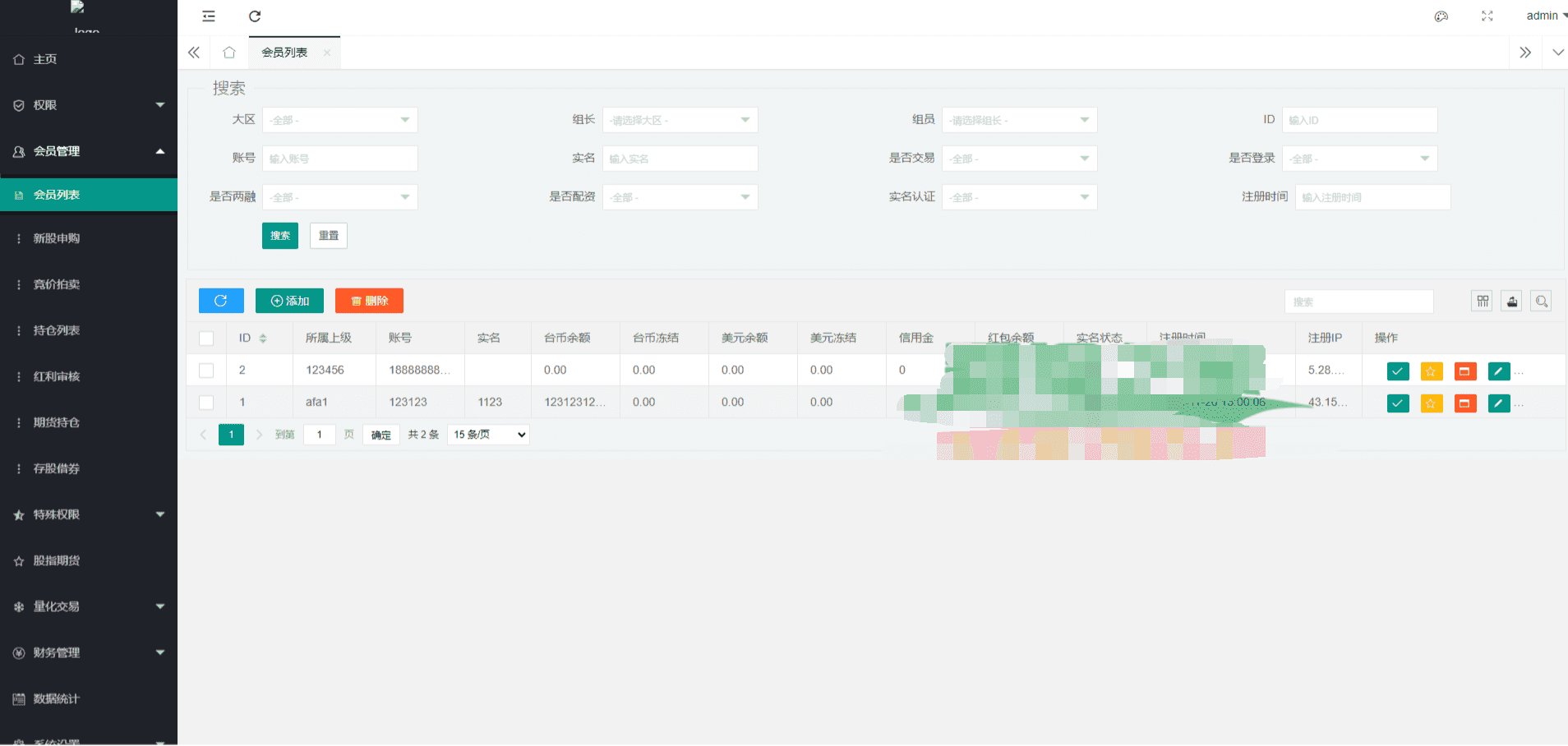Click the blue table refresh button

click(x=221, y=301)
